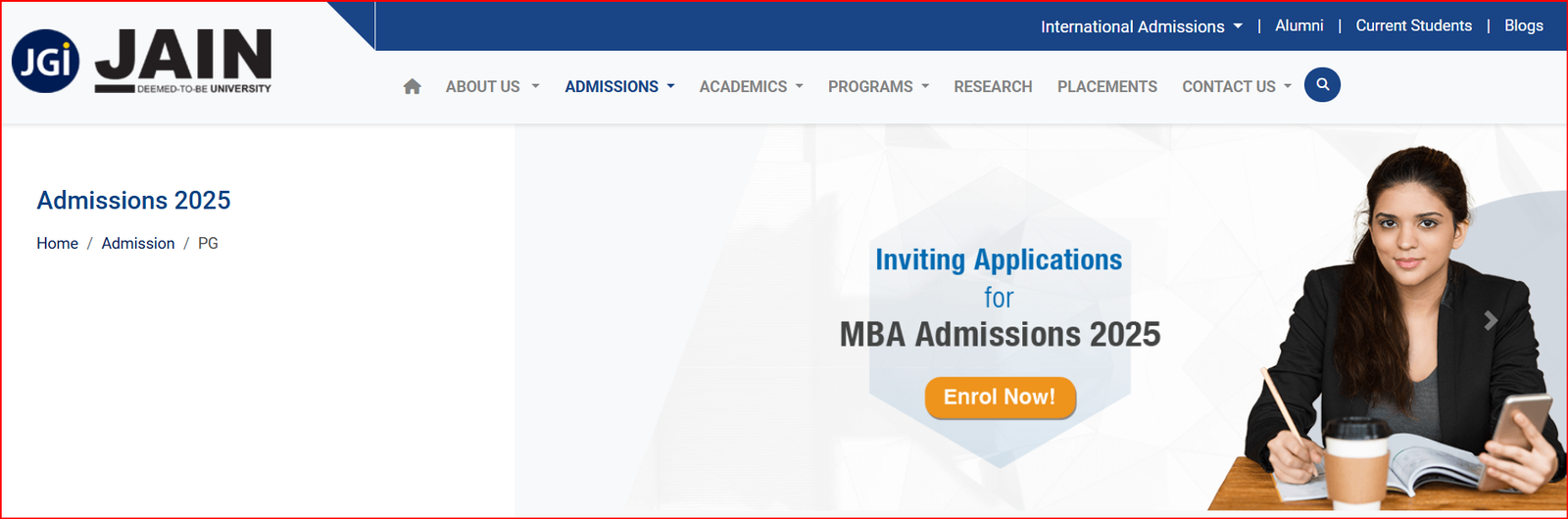Click the student photo in banner
The width and height of the screenshot is (1568, 519).
1391,328
